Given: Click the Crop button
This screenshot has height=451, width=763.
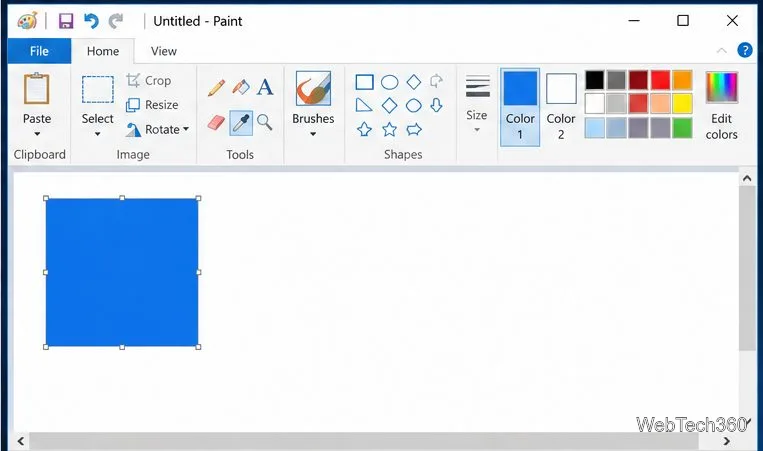Looking at the screenshot, I should pos(149,80).
